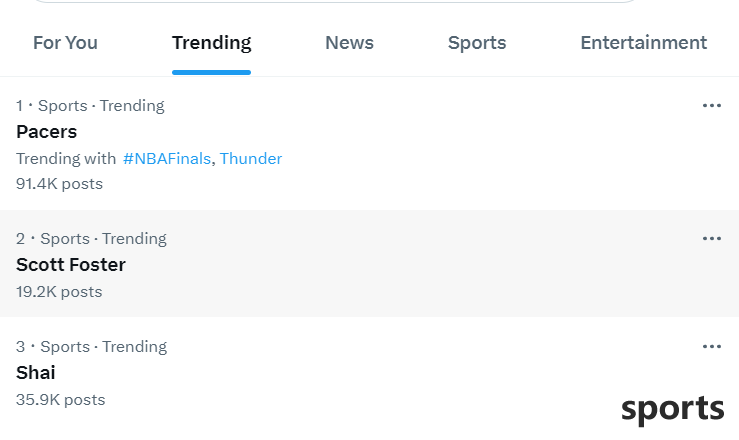Click the sports watermark label
Screen dimensions: 739x440
(673, 409)
